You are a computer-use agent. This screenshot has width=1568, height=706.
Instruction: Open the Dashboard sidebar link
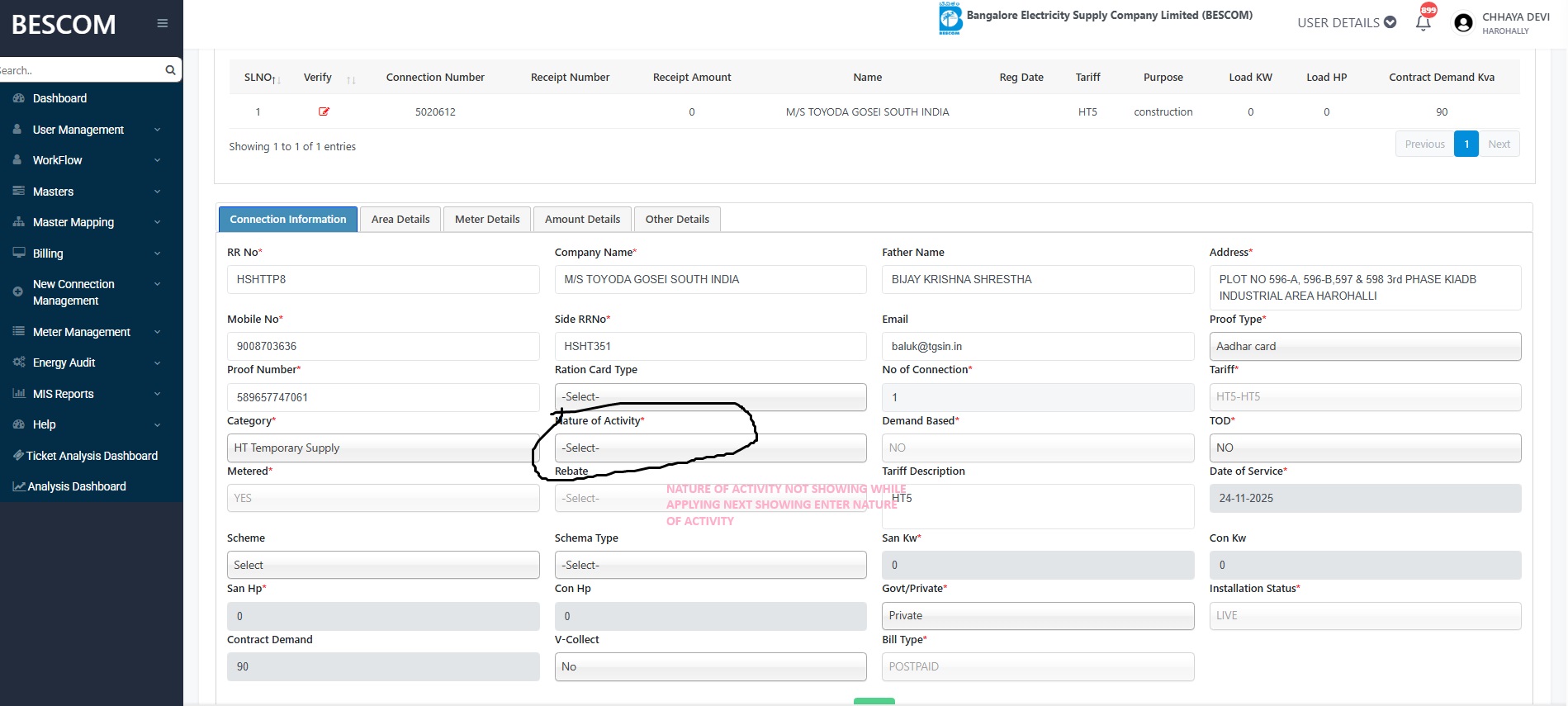tap(59, 98)
